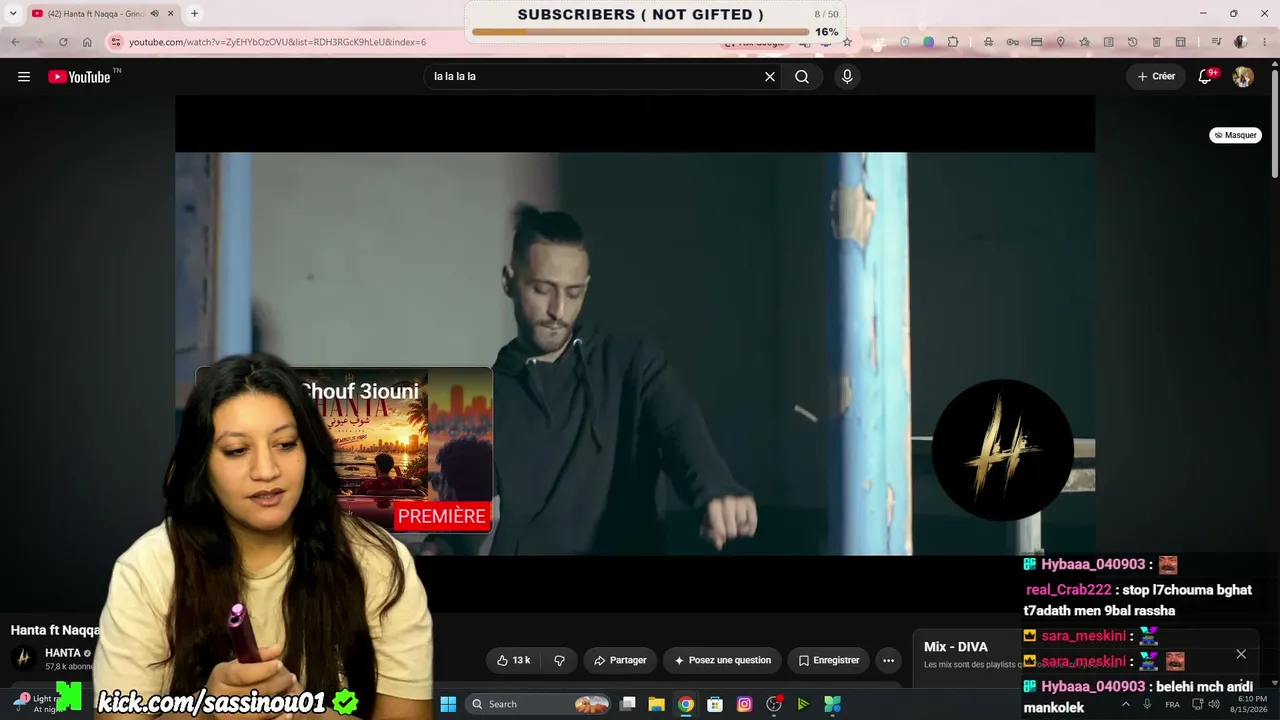Open saved payment methods card icon
1280x720 pixels.
click(1036, 42)
